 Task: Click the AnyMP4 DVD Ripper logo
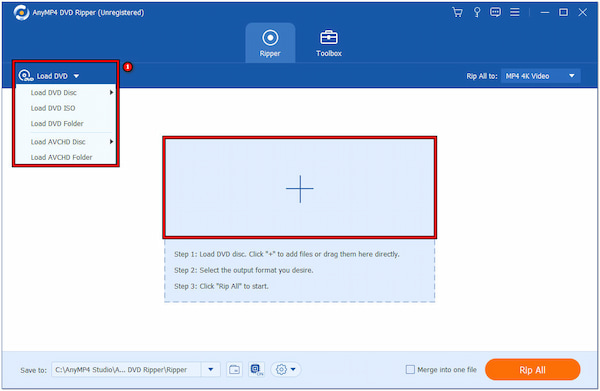(x=21, y=13)
